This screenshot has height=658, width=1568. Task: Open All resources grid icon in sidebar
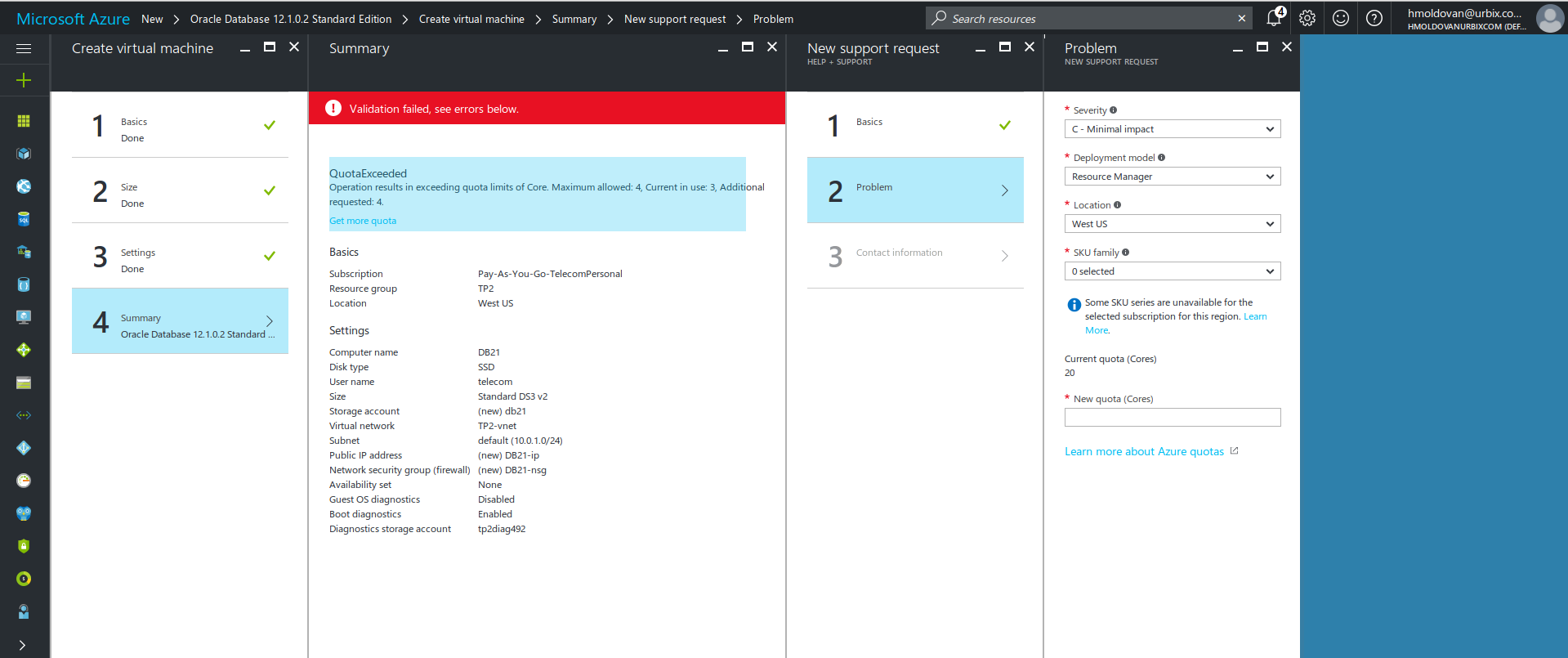24,121
